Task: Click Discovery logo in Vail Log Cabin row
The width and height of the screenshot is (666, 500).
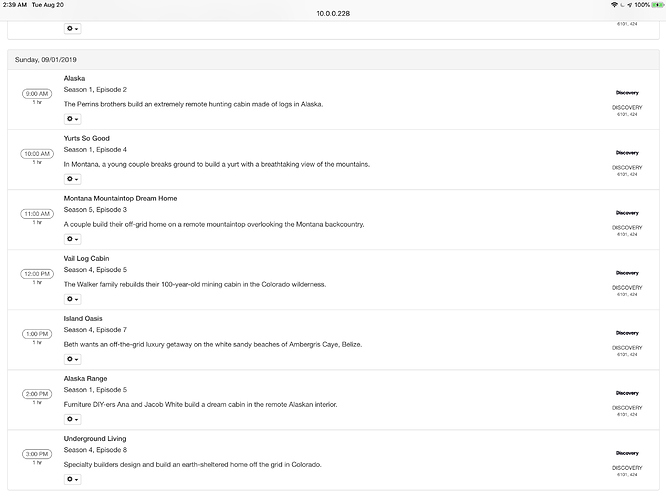Action: pyautogui.click(x=627, y=273)
